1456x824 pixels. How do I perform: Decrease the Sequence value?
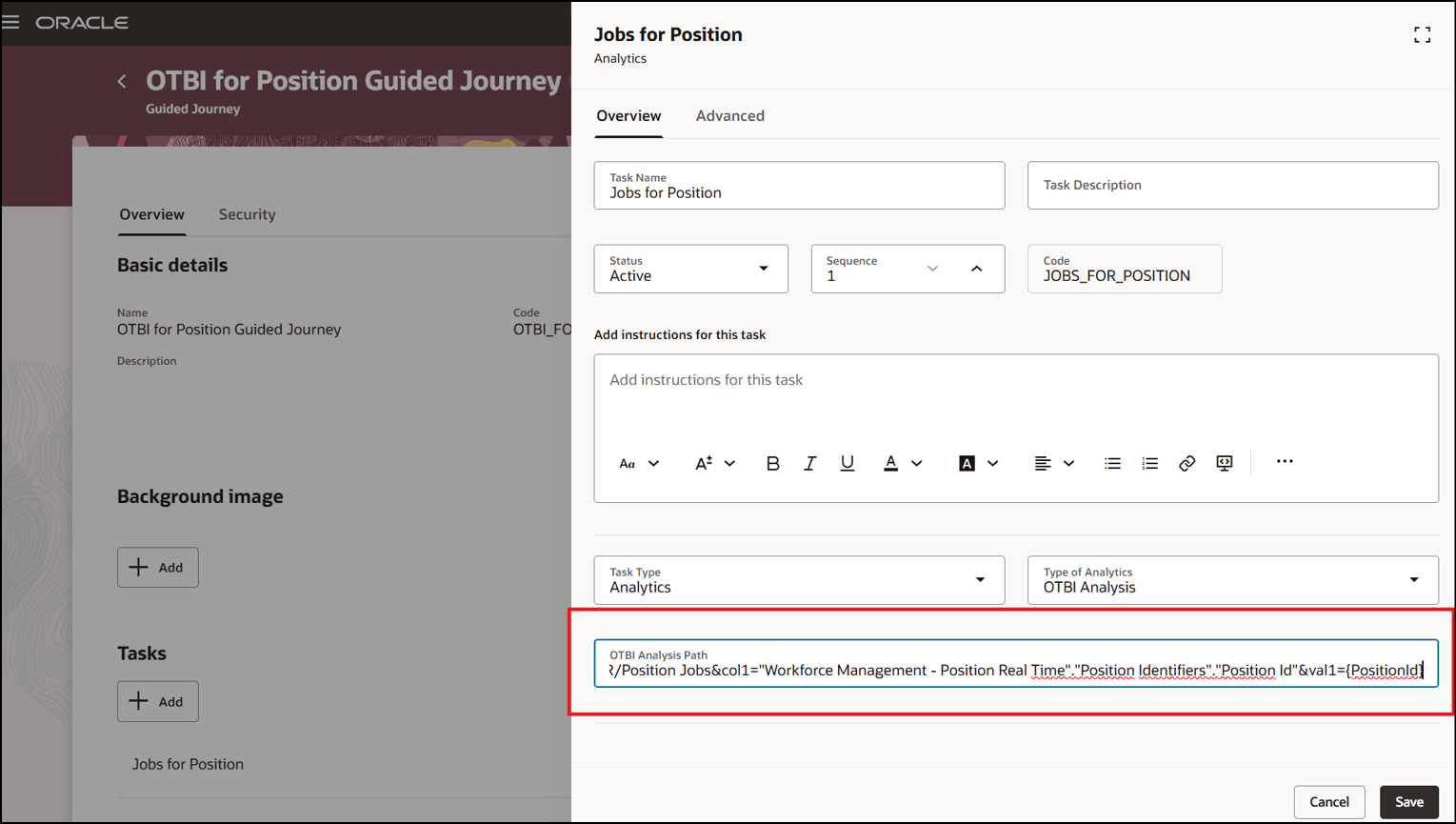pos(932,269)
